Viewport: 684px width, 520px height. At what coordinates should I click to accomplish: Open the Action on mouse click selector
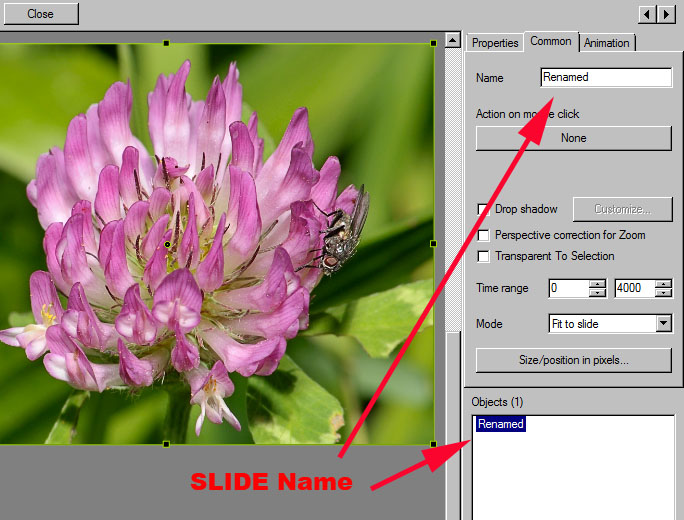click(573, 138)
